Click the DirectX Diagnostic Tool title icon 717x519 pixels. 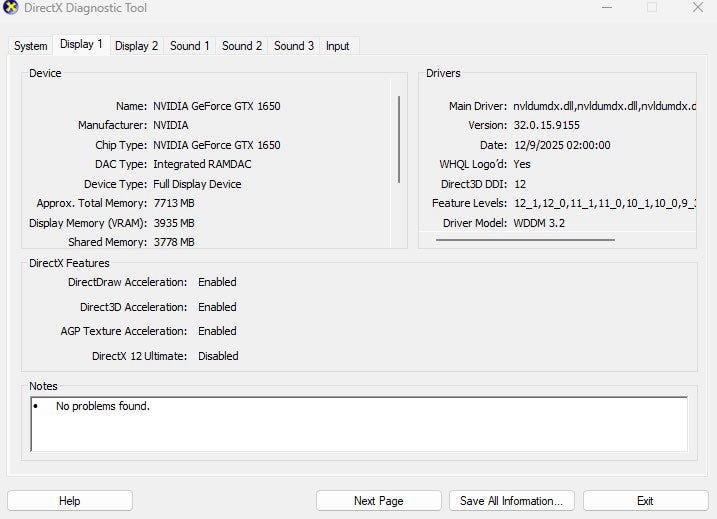[x=11, y=8]
